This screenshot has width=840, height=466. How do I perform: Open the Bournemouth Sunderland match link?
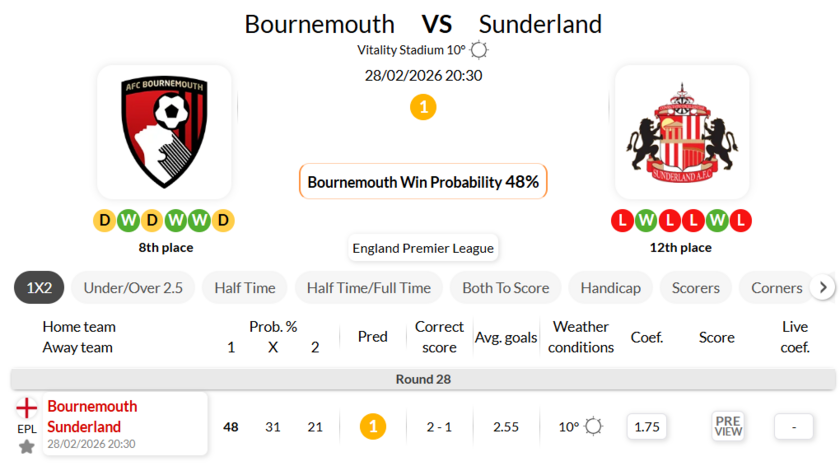point(92,417)
